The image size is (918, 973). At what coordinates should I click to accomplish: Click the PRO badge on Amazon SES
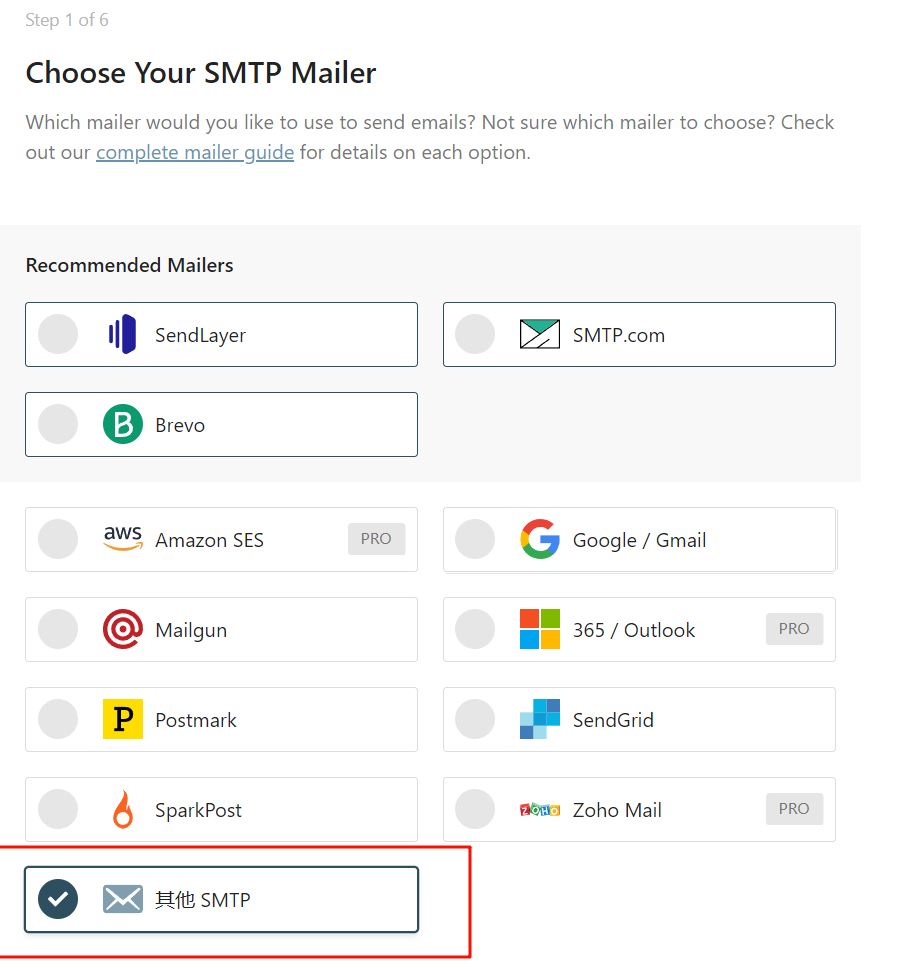coord(376,539)
